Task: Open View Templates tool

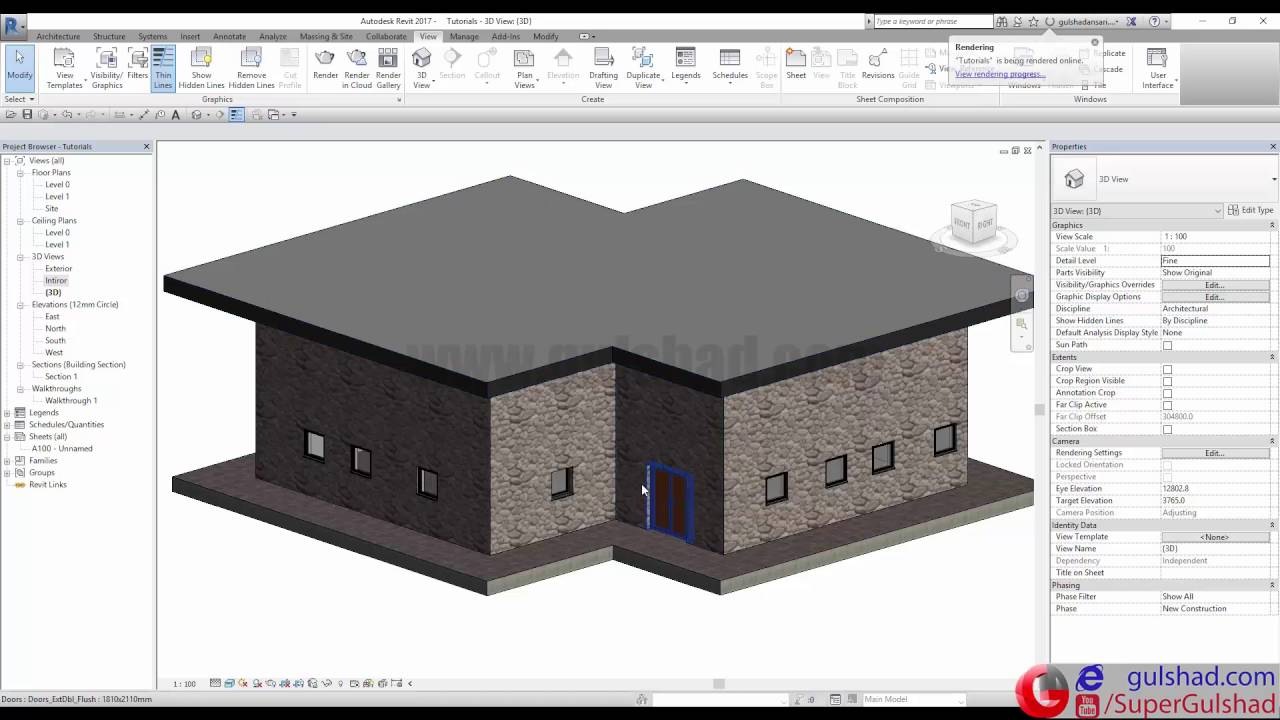Action: (64, 68)
